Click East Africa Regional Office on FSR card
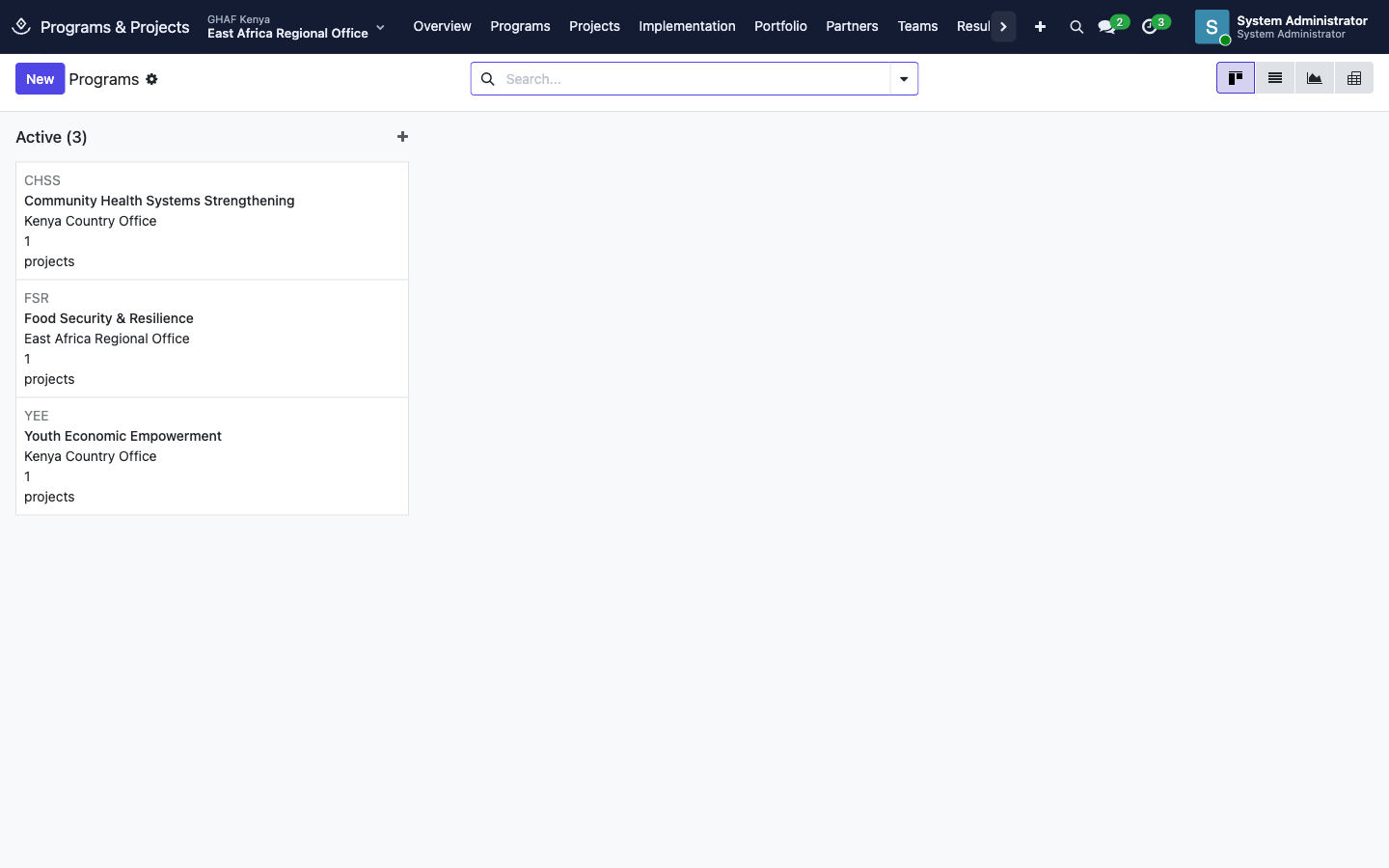This screenshot has height=868, width=1389. 107,339
